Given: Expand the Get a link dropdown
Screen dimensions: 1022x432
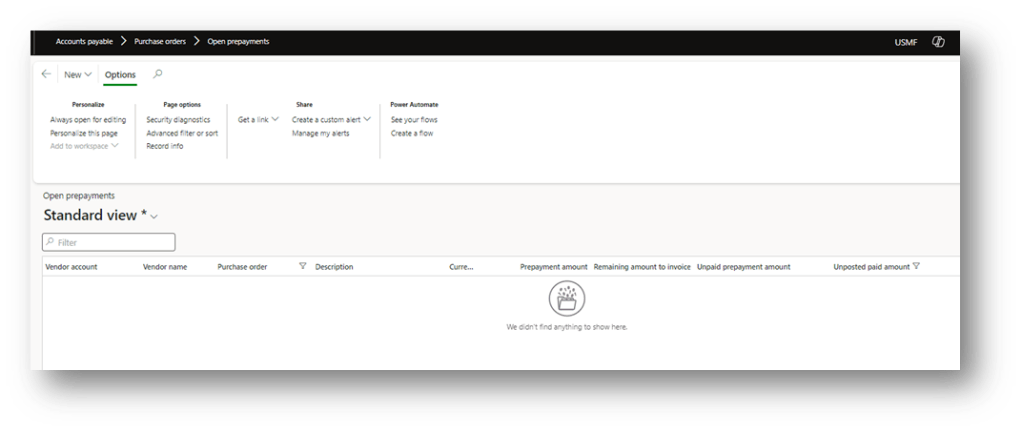Looking at the screenshot, I should (x=258, y=120).
